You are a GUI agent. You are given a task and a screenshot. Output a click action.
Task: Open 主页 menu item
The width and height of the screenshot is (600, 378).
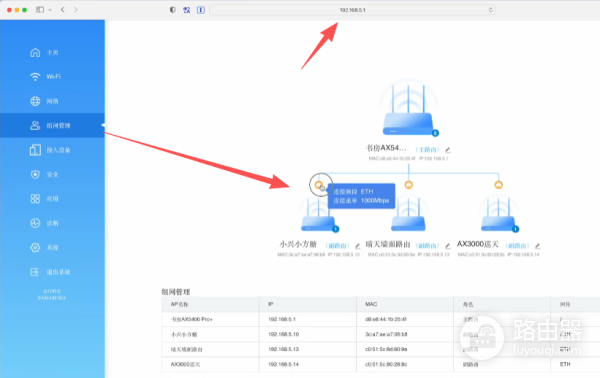point(52,52)
